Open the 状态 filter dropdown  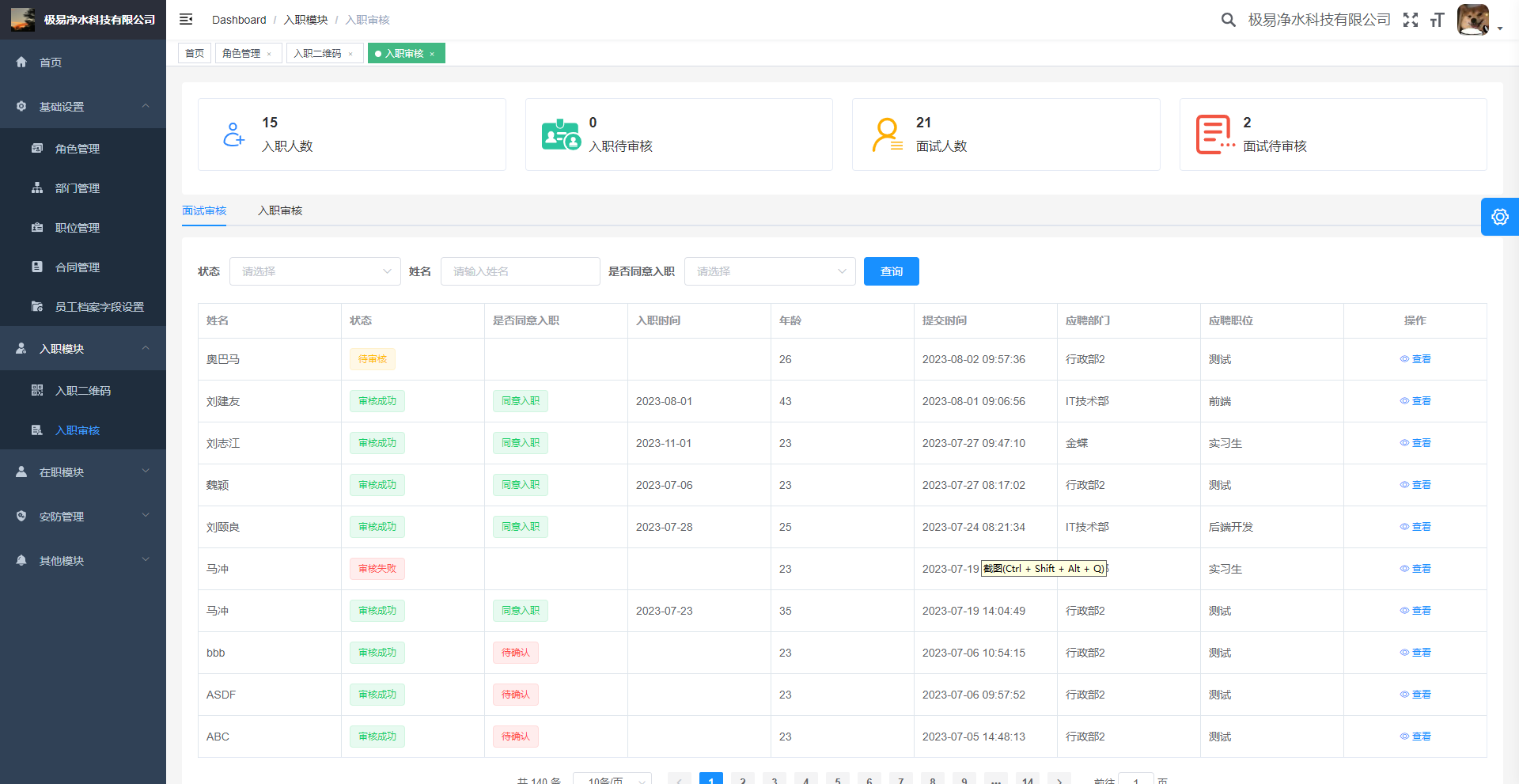(315, 271)
